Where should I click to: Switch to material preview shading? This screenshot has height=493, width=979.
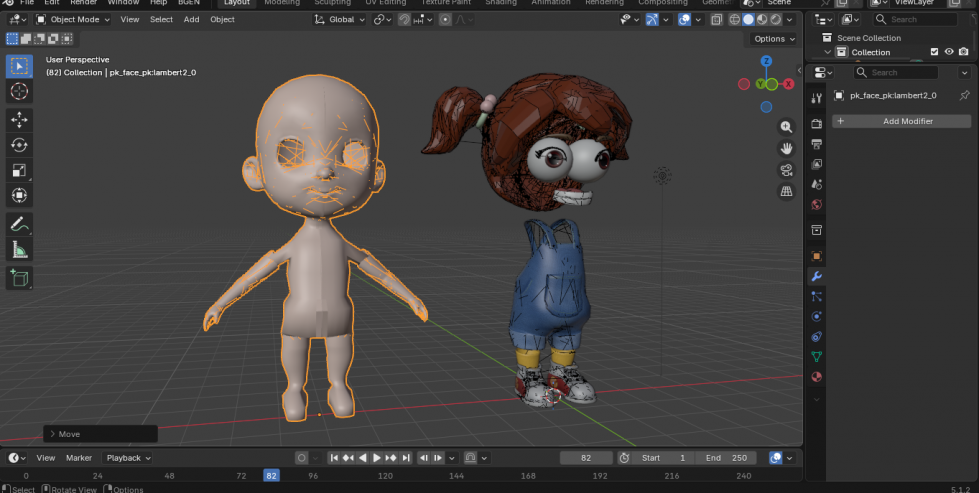(x=762, y=19)
